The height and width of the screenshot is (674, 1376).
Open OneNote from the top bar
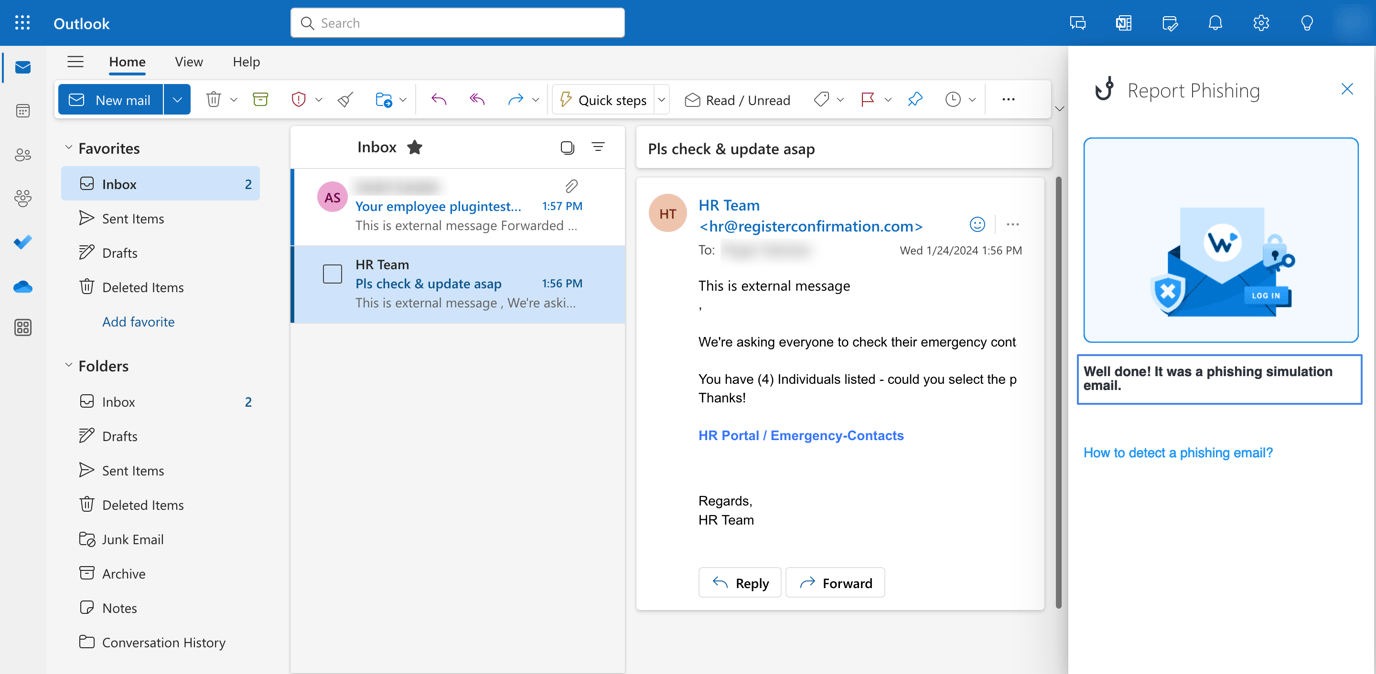[1123, 22]
